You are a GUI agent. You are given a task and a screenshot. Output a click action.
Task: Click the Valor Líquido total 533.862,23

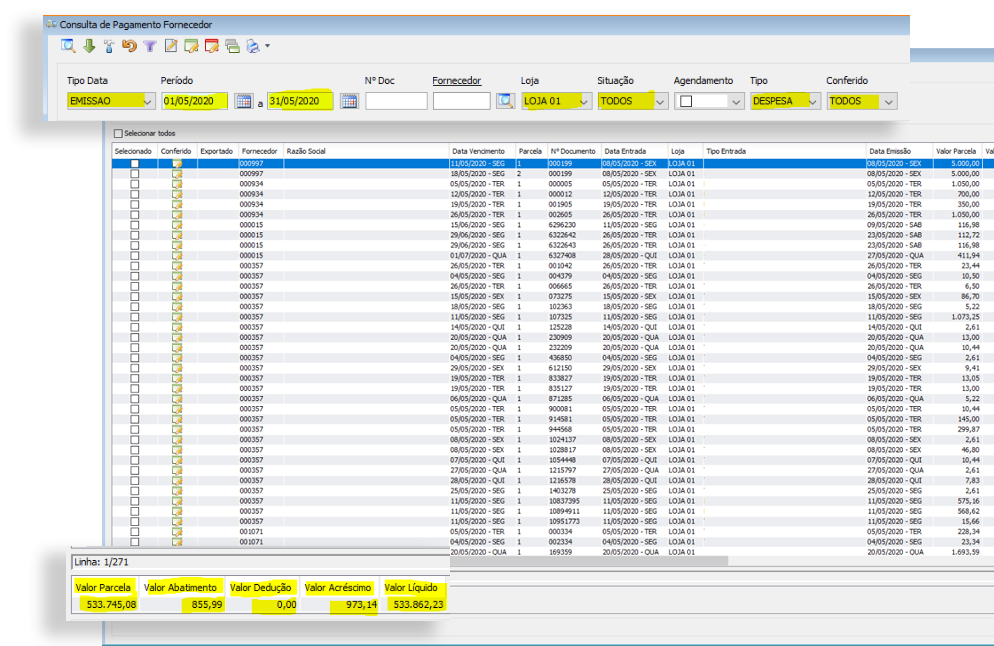418,605
